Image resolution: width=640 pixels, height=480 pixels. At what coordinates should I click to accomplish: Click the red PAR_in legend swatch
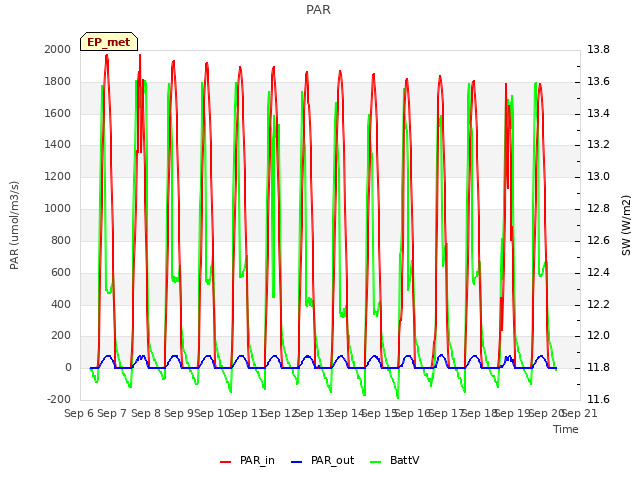click(x=226, y=462)
